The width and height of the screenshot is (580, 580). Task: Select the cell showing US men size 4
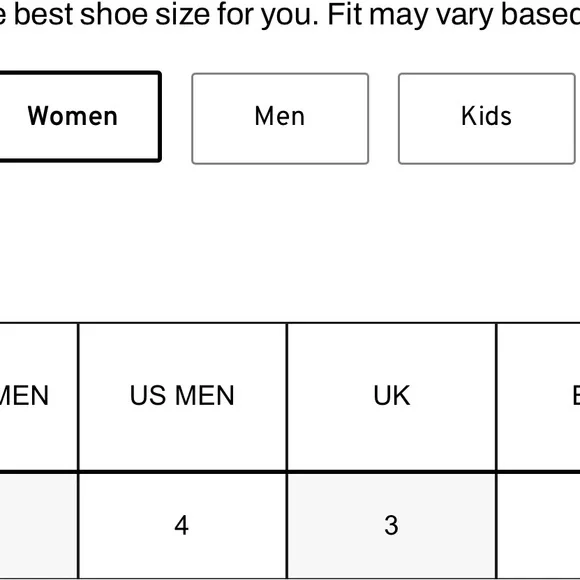(x=182, y=526)
